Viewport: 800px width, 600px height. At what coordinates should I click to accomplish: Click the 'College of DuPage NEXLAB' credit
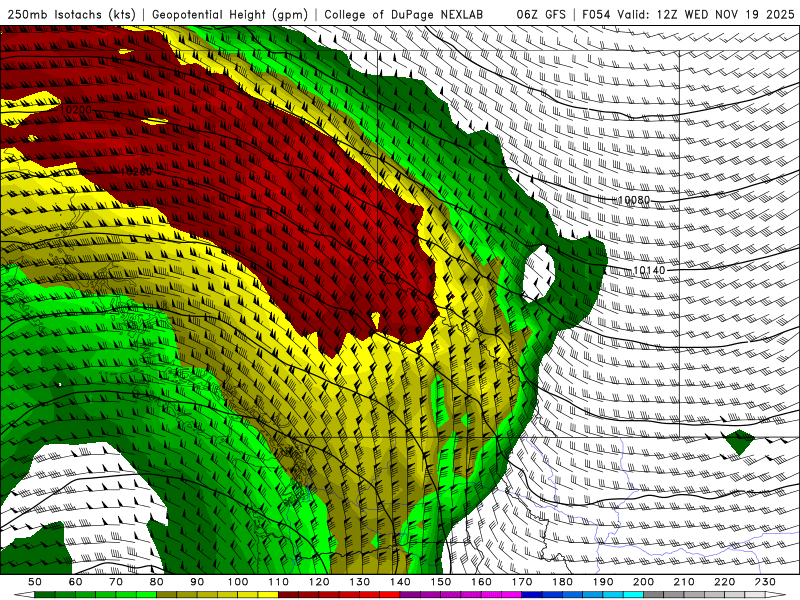(x=404, y=14)
